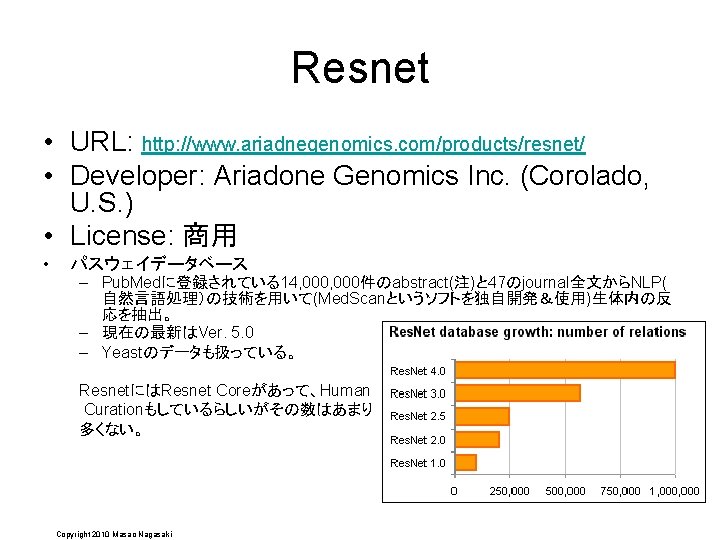Click the "Copyright 2010 Masao Nagasaki" footer

tap(114, 534)
